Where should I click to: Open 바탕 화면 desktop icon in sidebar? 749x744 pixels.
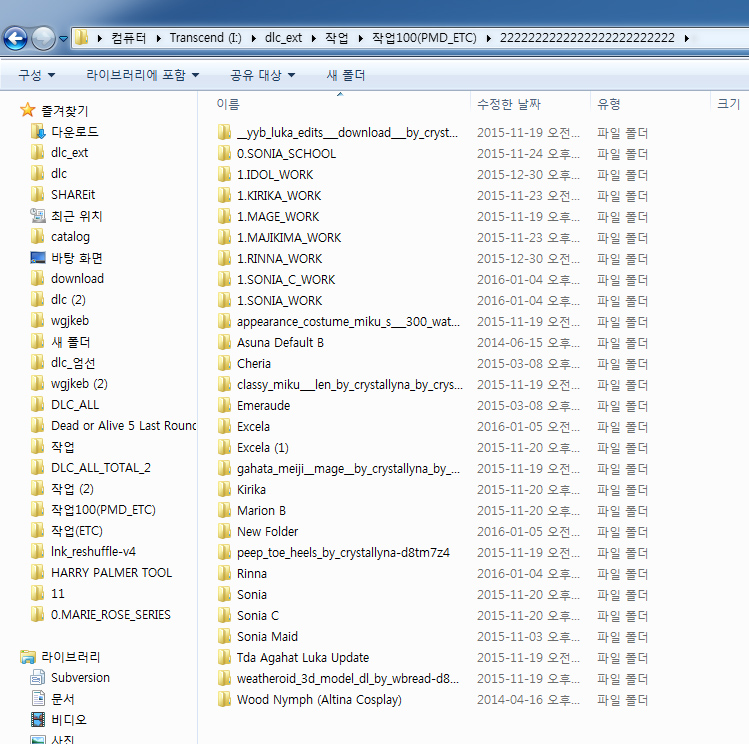point(38,258)
